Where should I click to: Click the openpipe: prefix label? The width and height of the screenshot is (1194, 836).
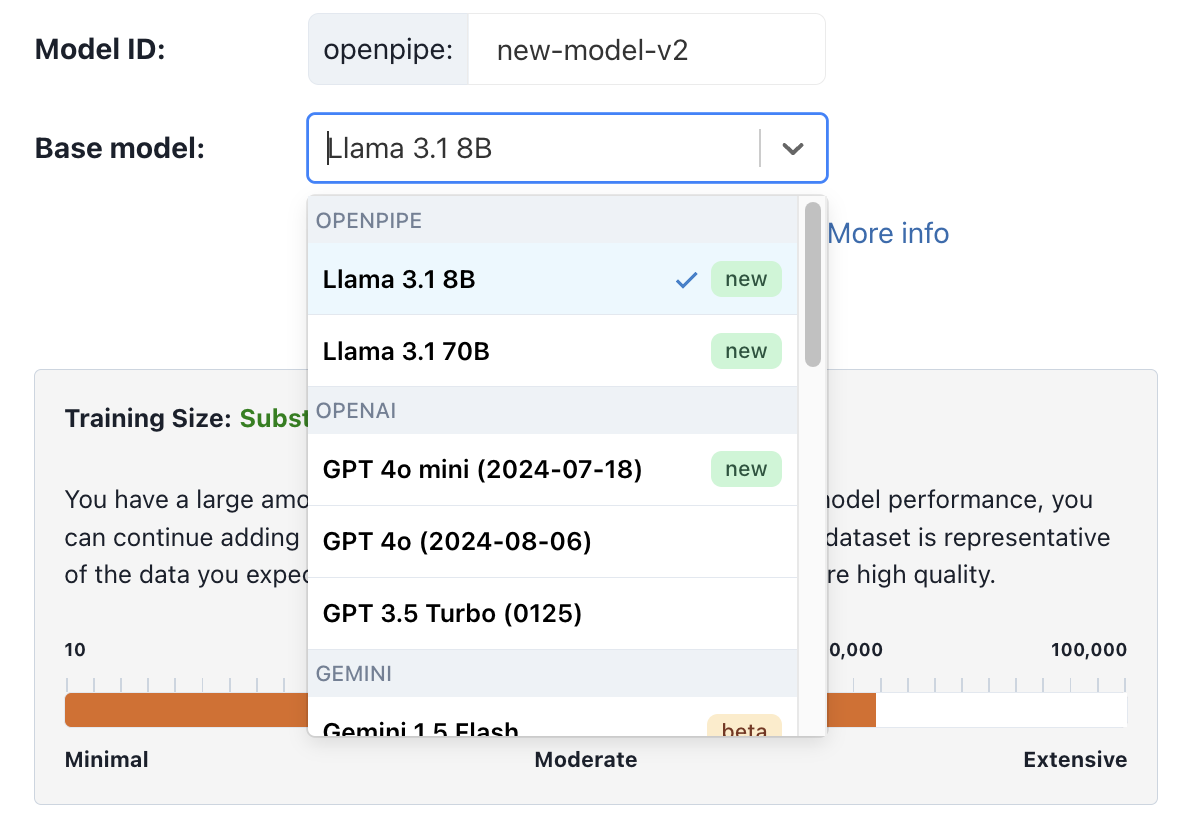point(388,50)
